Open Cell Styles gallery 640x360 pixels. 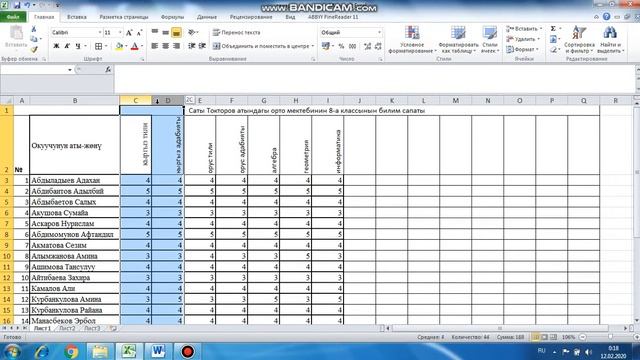[x=490, y=40]
